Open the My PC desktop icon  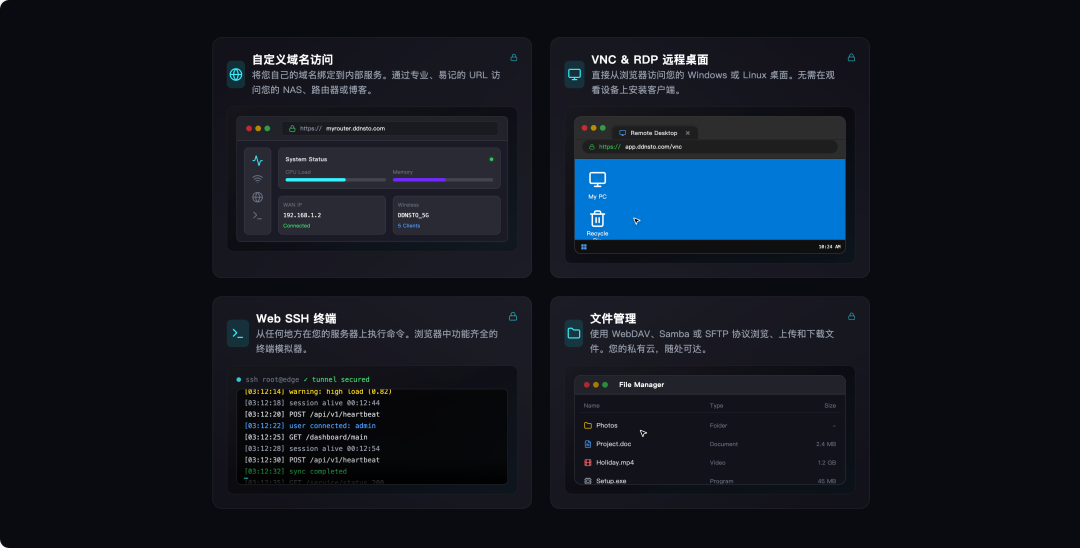click(597, 184)
